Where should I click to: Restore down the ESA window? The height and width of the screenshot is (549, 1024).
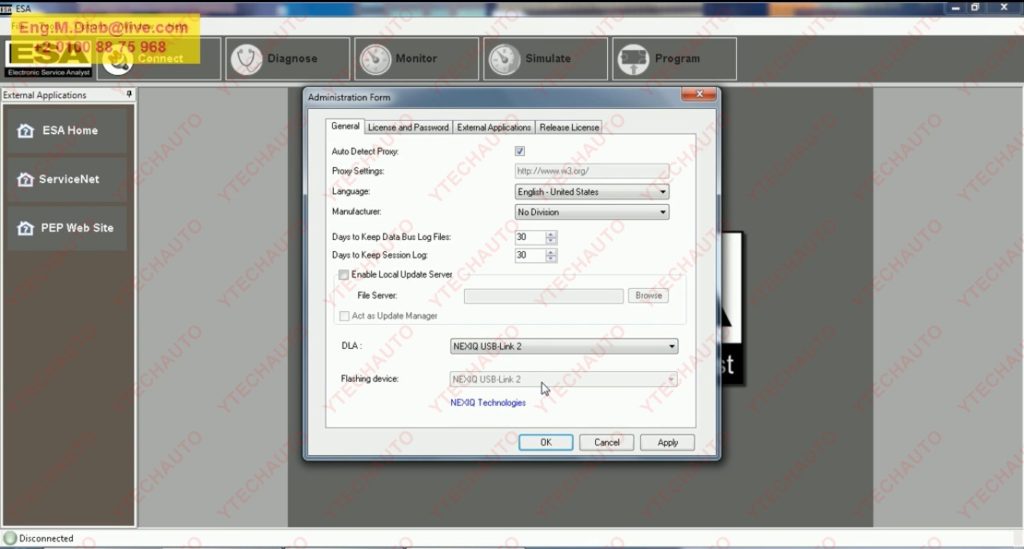[975, 8]
